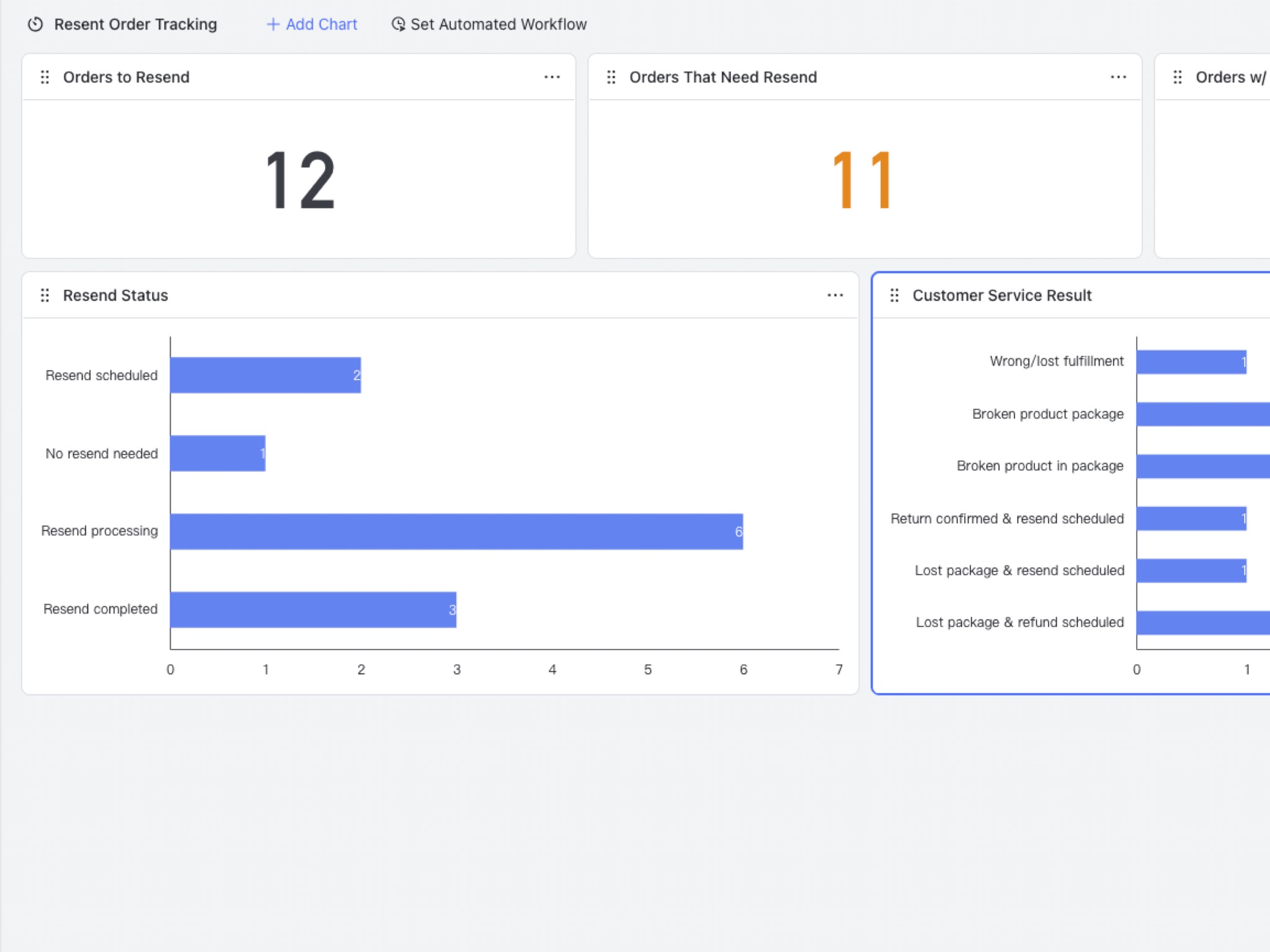Image resolution: width=1270 pixels, height=952 pixels.
Task: Open the Orders That Need Resend options menu
Action: 1118,77
